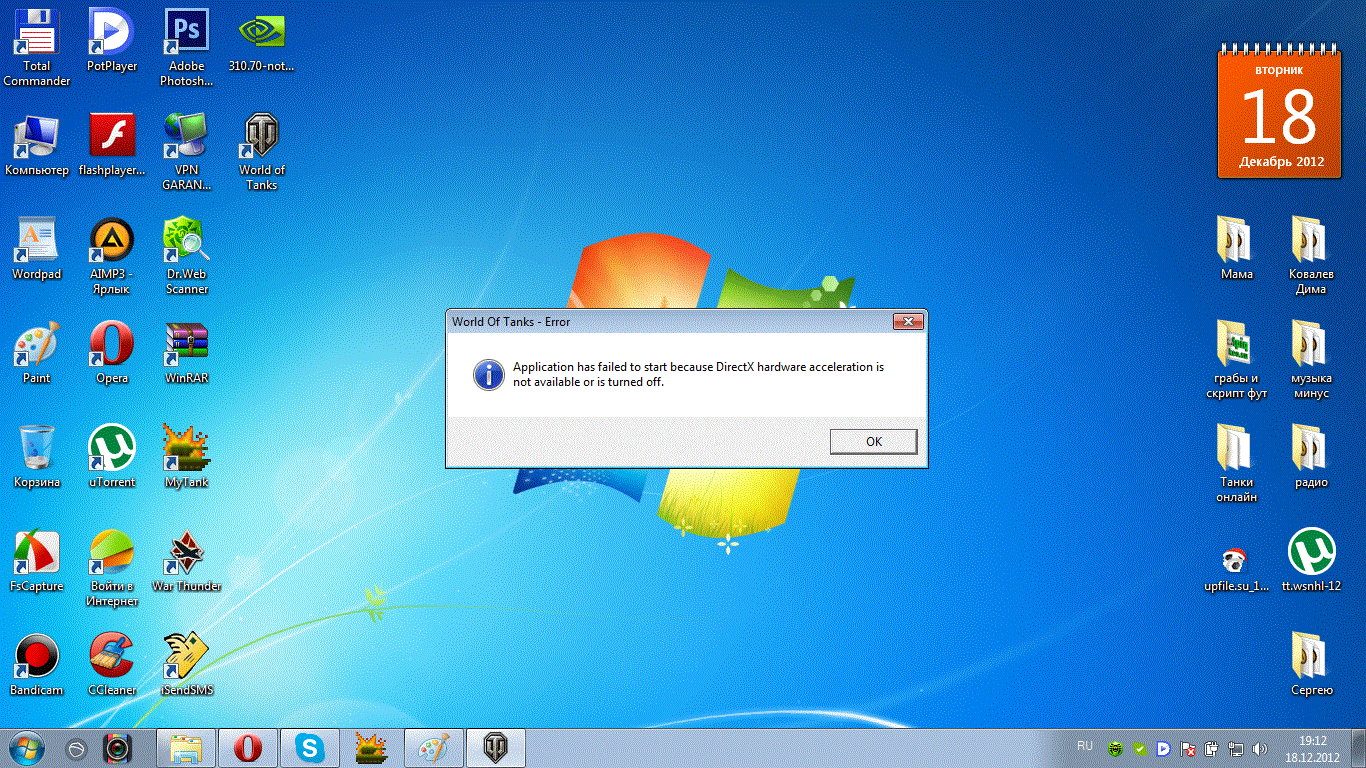
Task: Switch to Opera in the taskbar
Action: (248, 748)
